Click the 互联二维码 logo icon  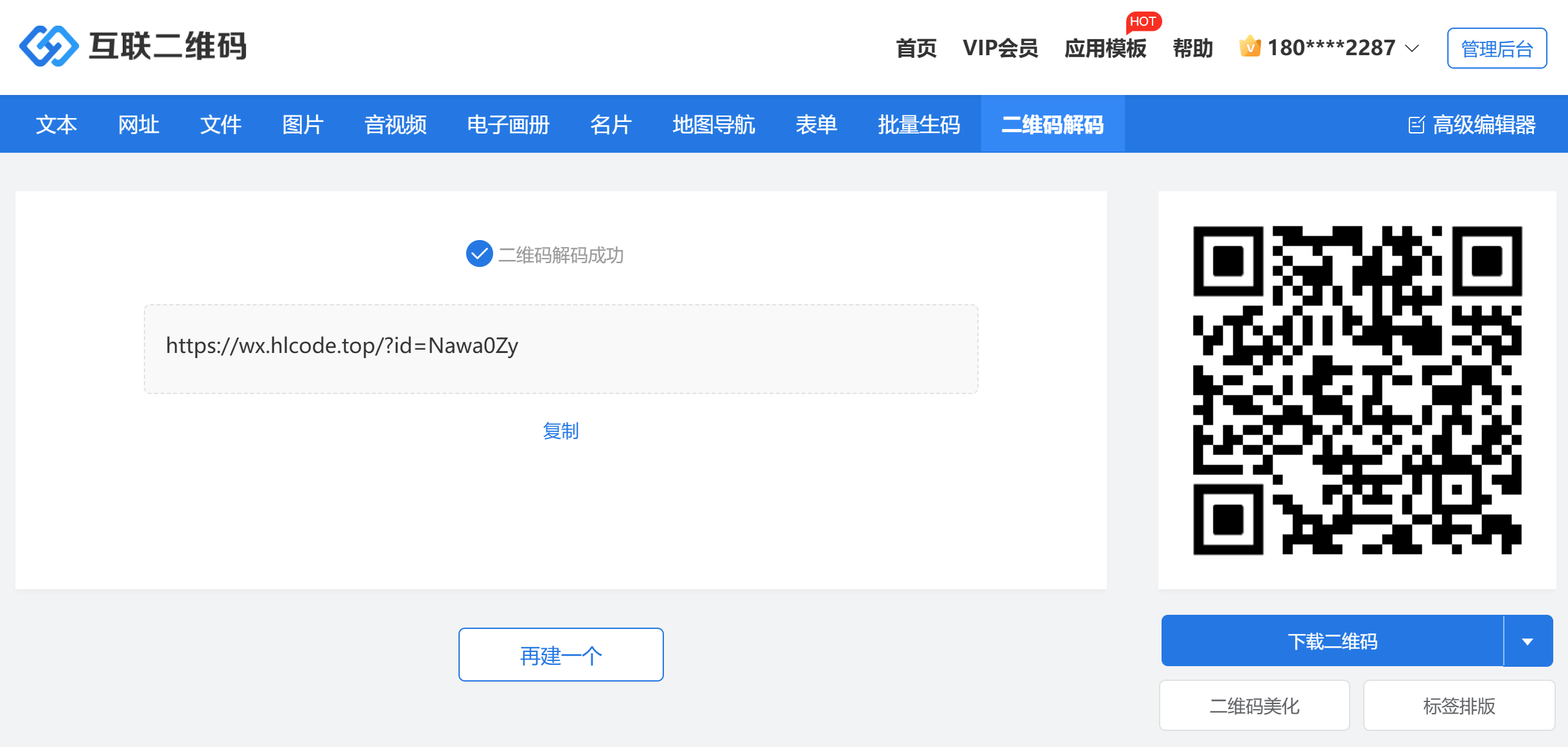point(49,46)
